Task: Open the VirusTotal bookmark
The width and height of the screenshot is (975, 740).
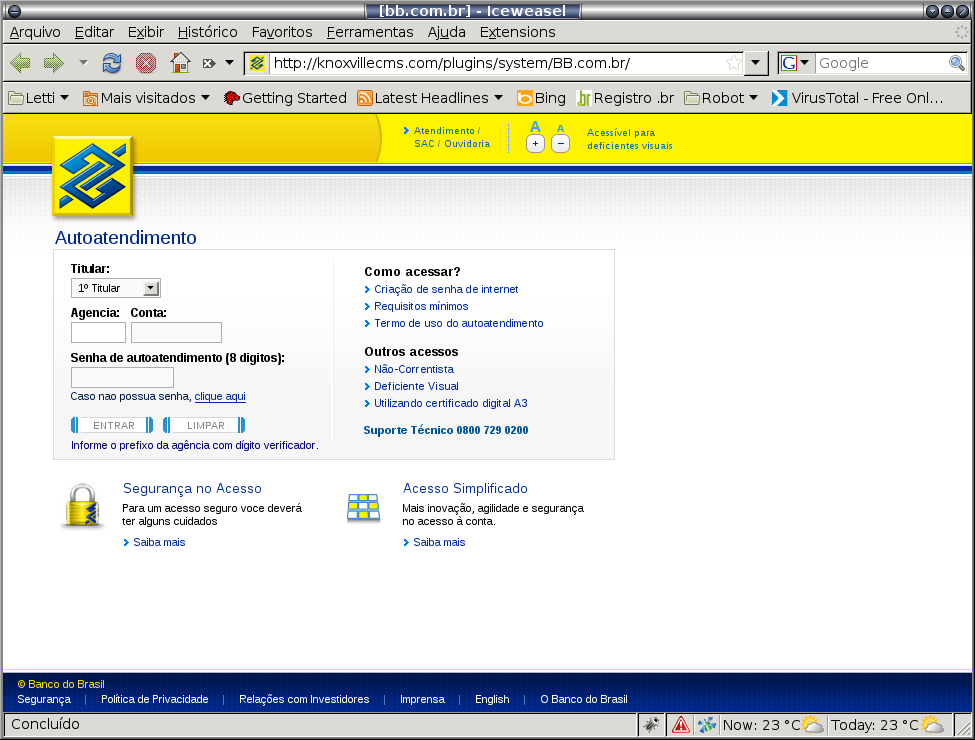Action: 857,98
